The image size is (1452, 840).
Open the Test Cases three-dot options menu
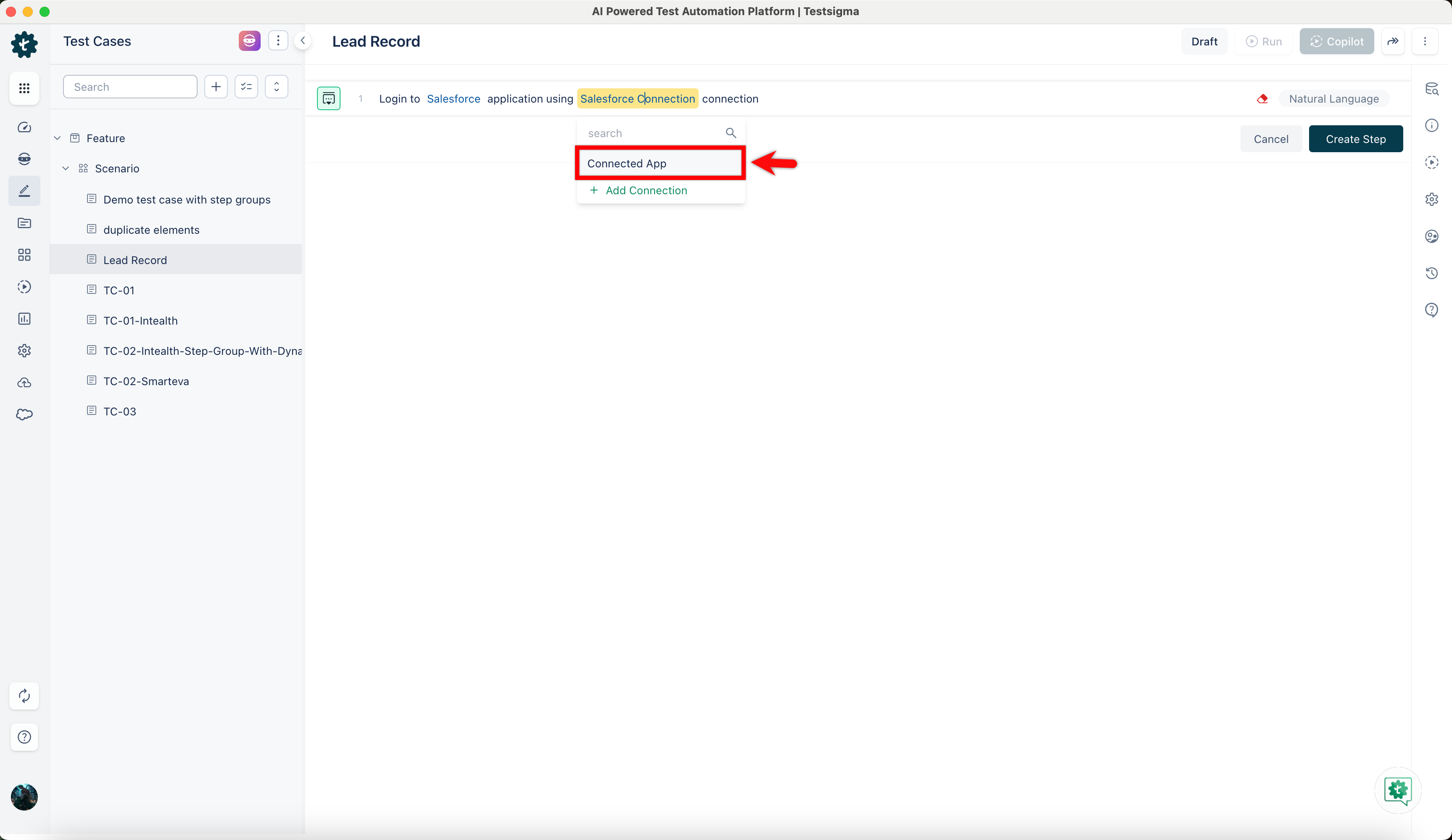click(x=278, y=41)
